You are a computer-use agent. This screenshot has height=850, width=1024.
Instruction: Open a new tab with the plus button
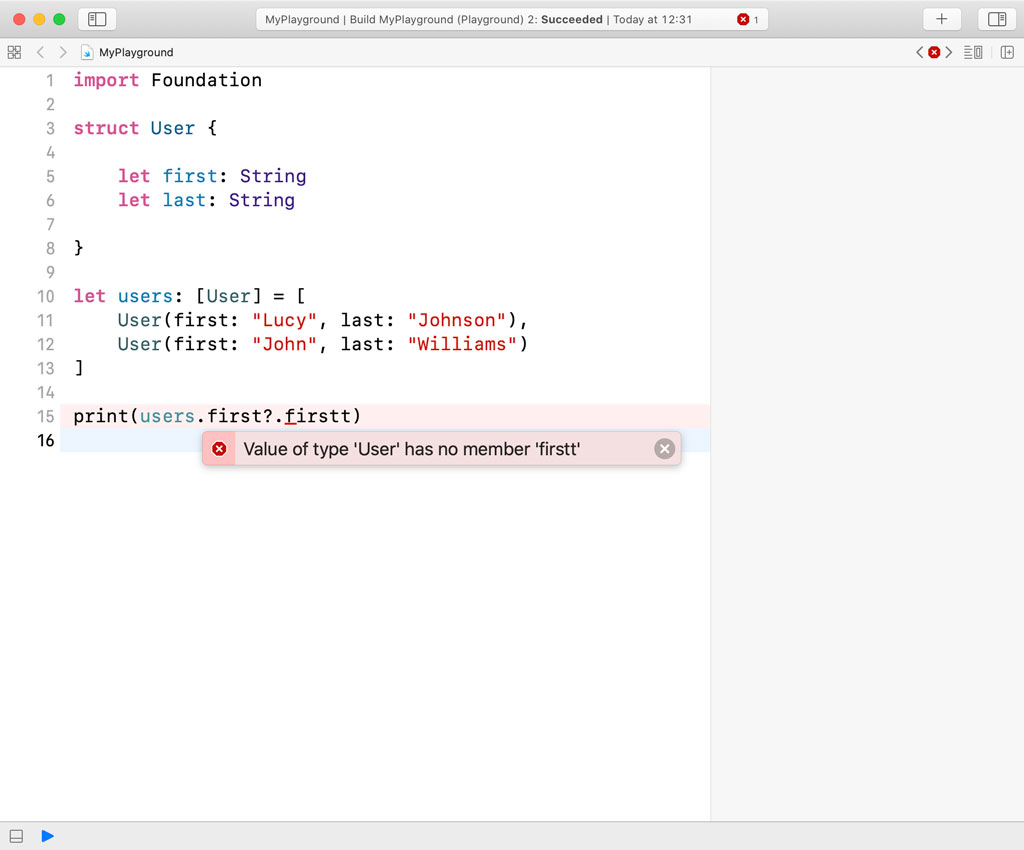[x=941, y=18]
